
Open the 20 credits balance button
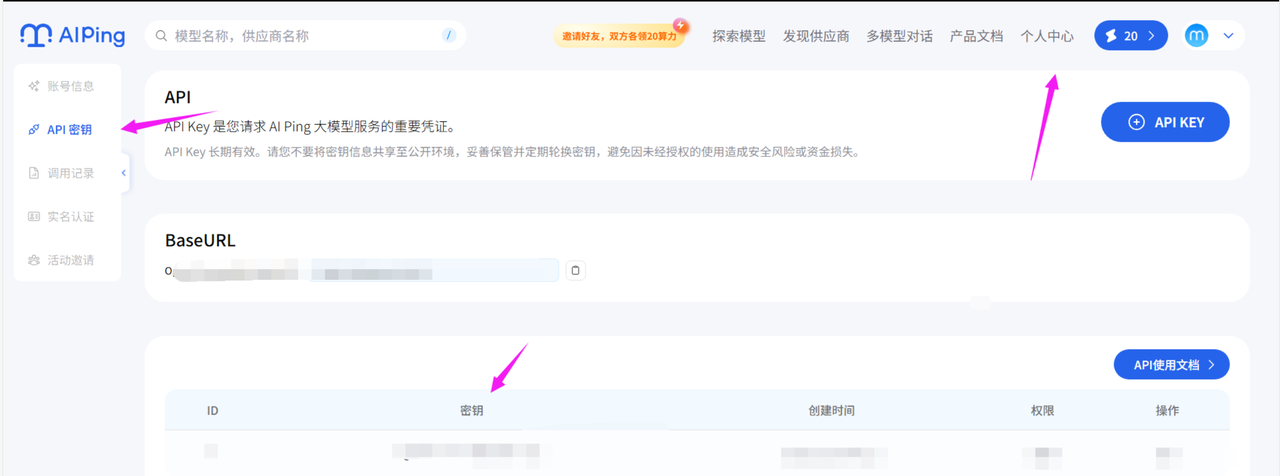tap(1131, 36)
